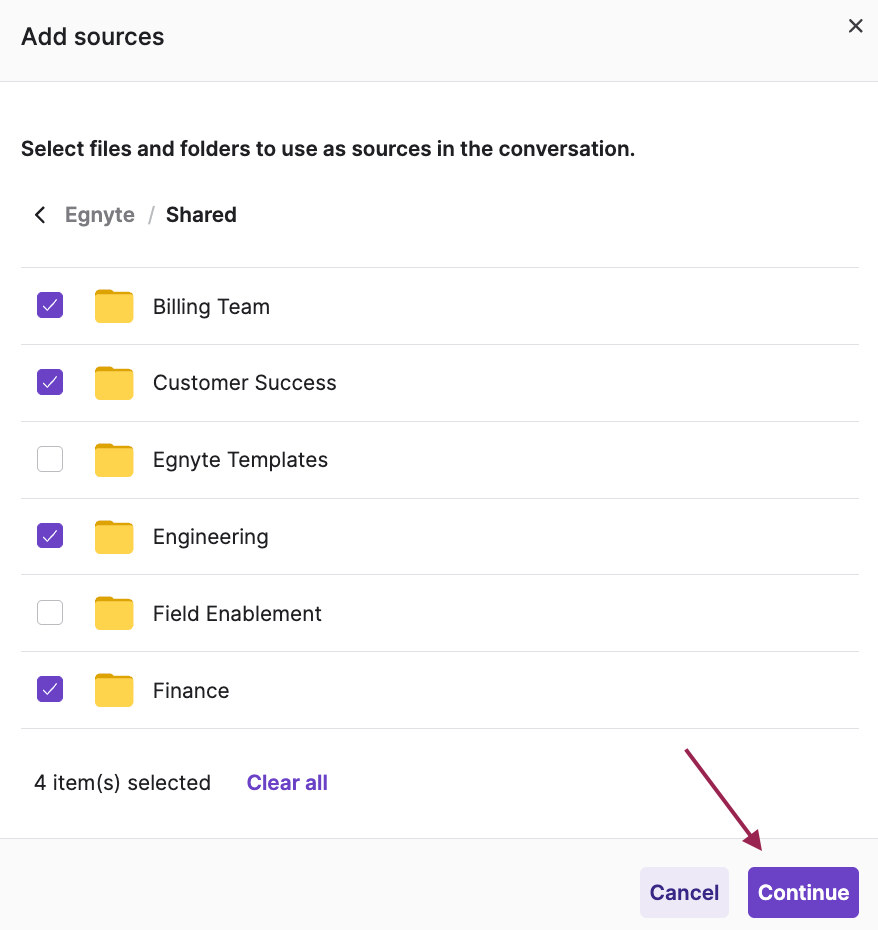
Task: Clear all selected items
Action: coord(287,783)
